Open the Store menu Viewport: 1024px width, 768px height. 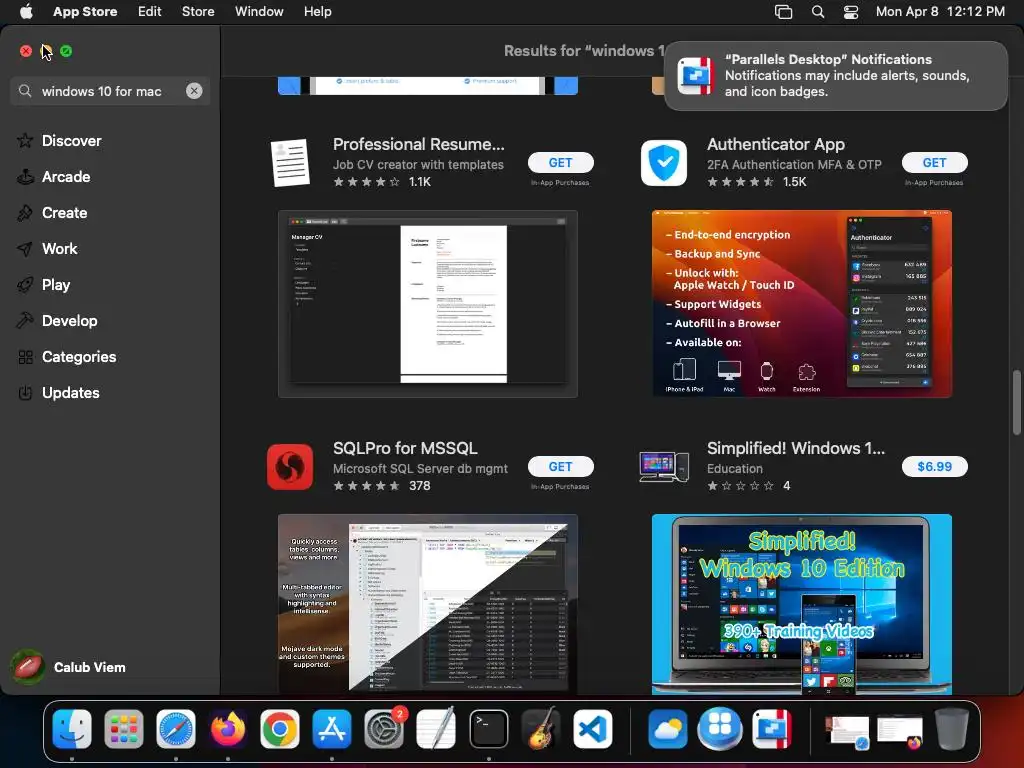(x=198, y=11)
